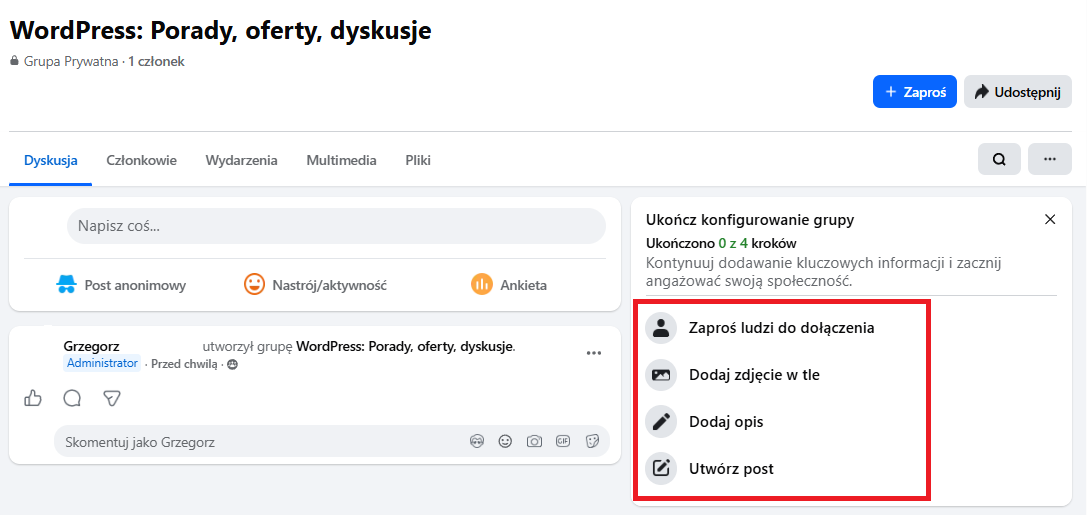Open emoji picker in comment box
Screen dimensions: 1087x515
coord(505,441)
